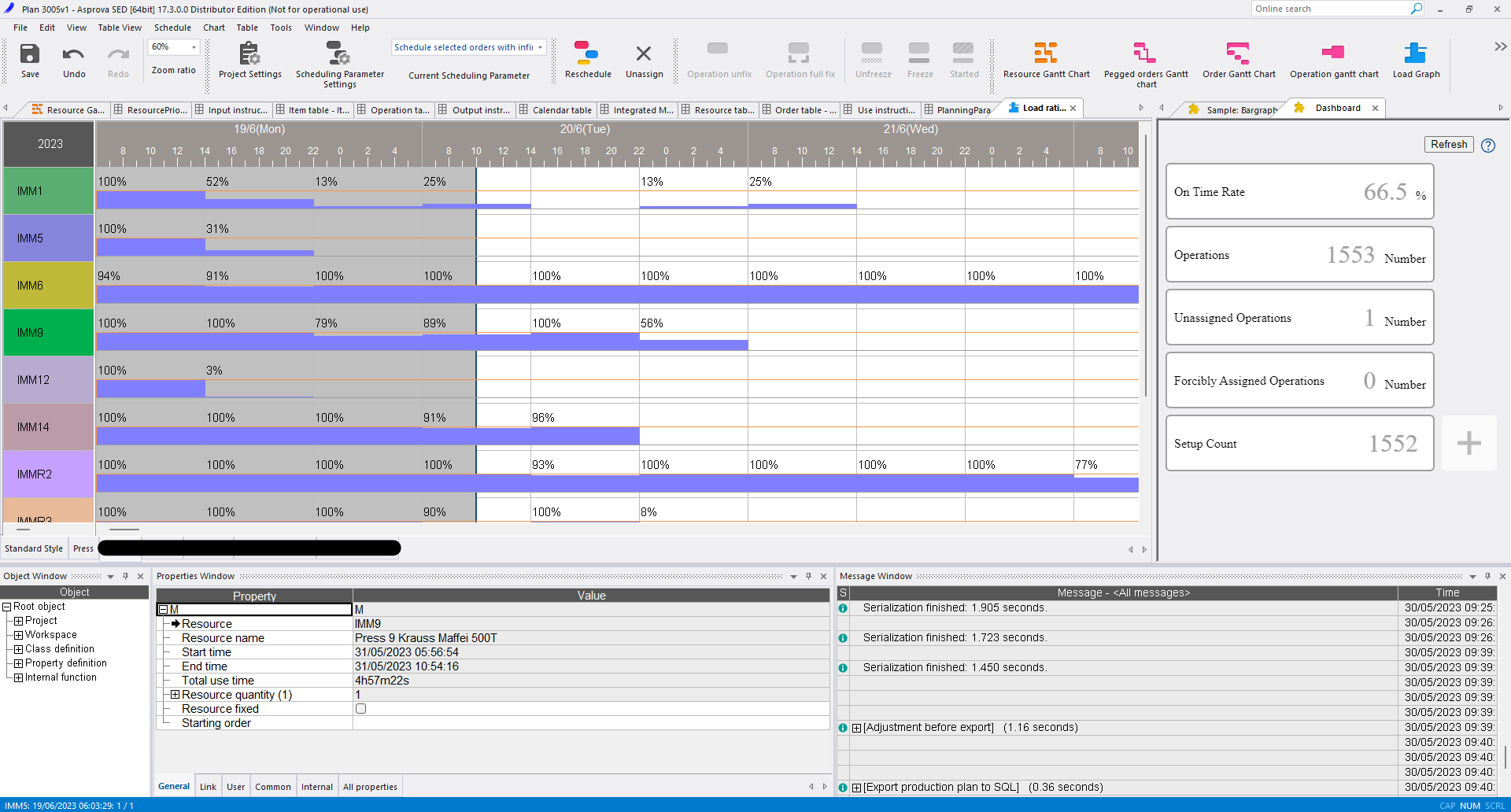Expand Resource quantity (1) property
The image size is (1511, 812).
coord(175,695)
